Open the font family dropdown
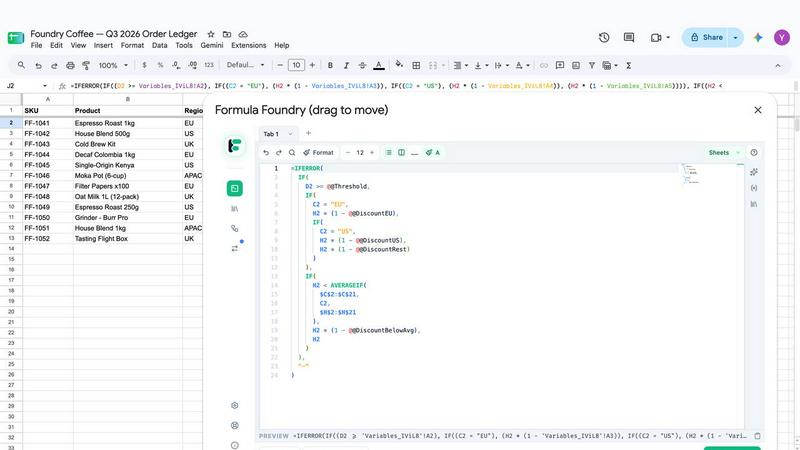Image resolution: width=800 pixels, height=450 pixels. point(245,65)
